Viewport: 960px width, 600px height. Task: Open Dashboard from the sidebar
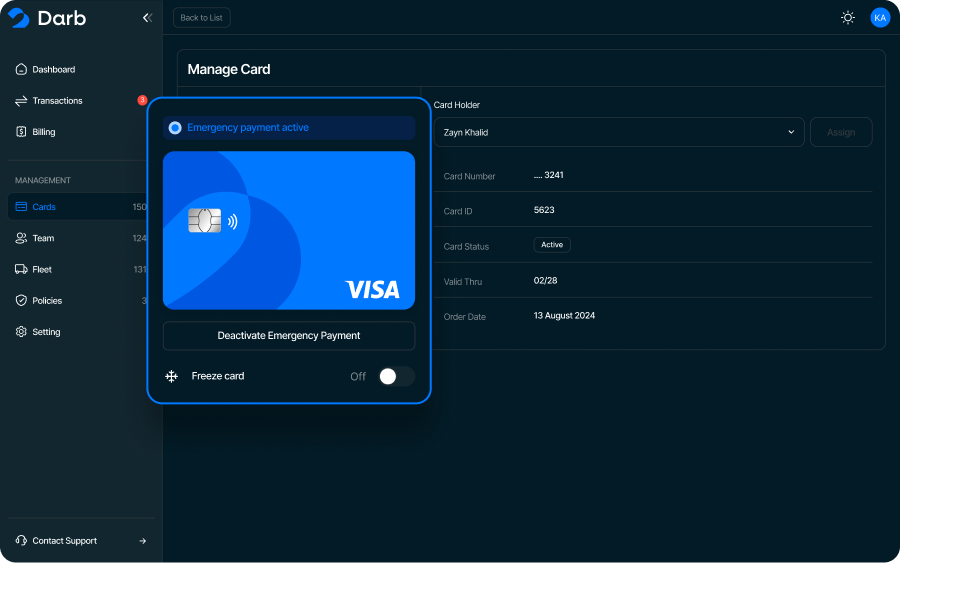(x=53, y=70)
